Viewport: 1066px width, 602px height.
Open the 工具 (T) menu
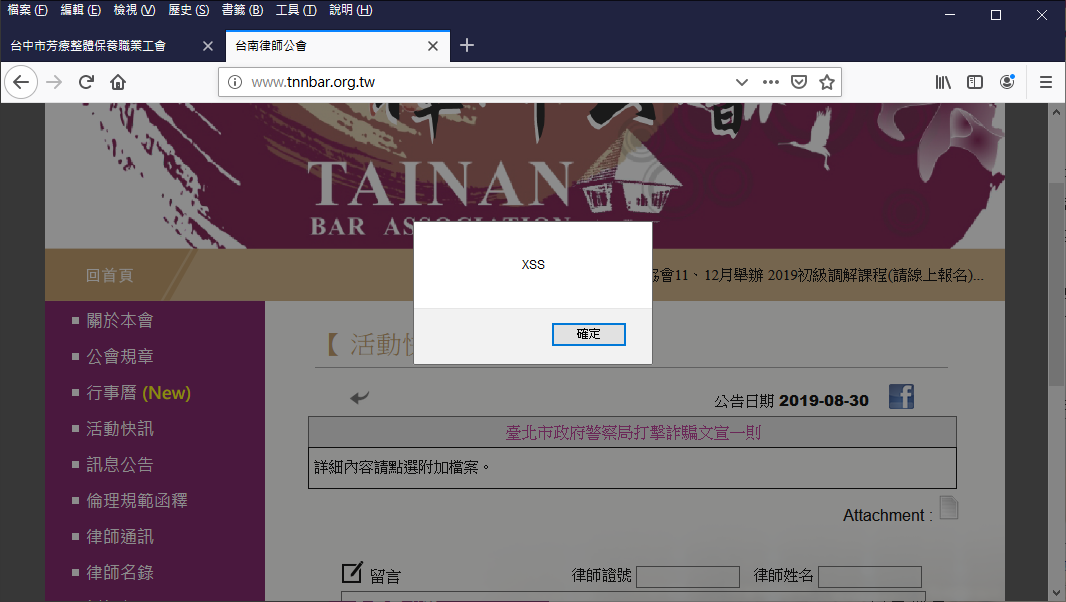click(296, 10)
